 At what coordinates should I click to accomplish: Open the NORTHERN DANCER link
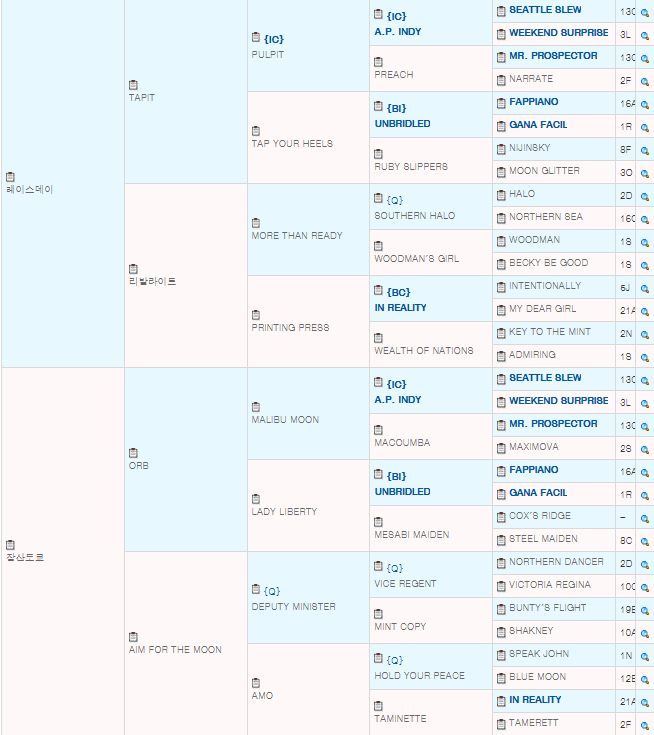(x=556, y=562)
